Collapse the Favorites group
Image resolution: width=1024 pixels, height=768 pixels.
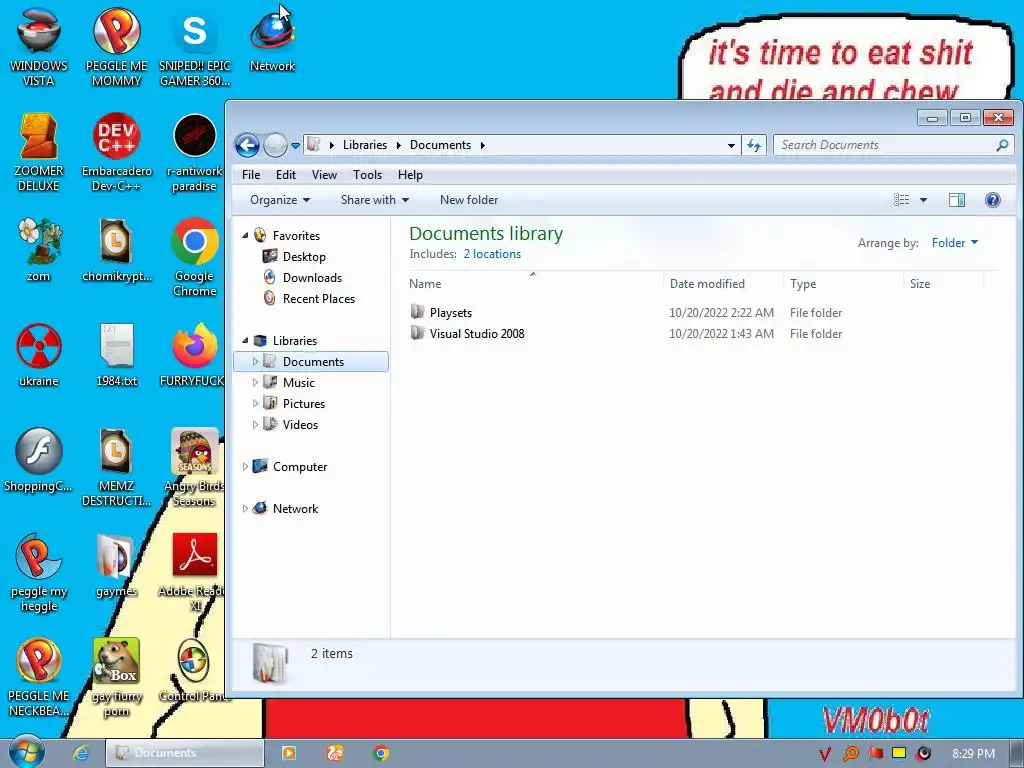tap(246, 235)
